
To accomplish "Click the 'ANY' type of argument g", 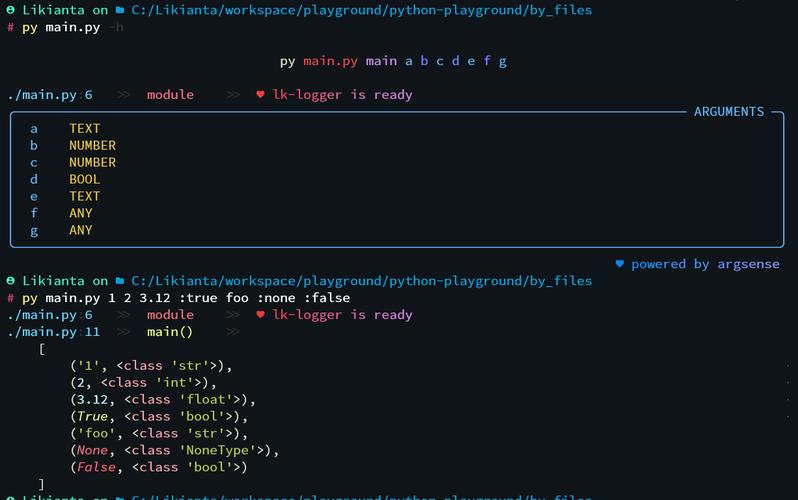I will (x=81, y=230).
